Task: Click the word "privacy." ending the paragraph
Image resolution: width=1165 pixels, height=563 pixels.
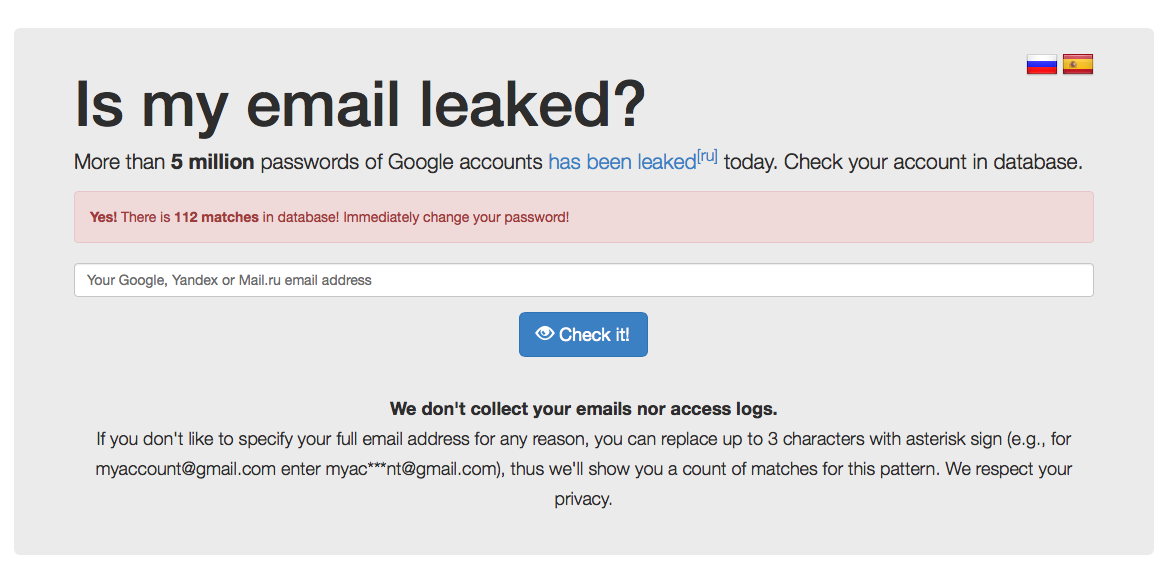Action: [x=583, y=499]
